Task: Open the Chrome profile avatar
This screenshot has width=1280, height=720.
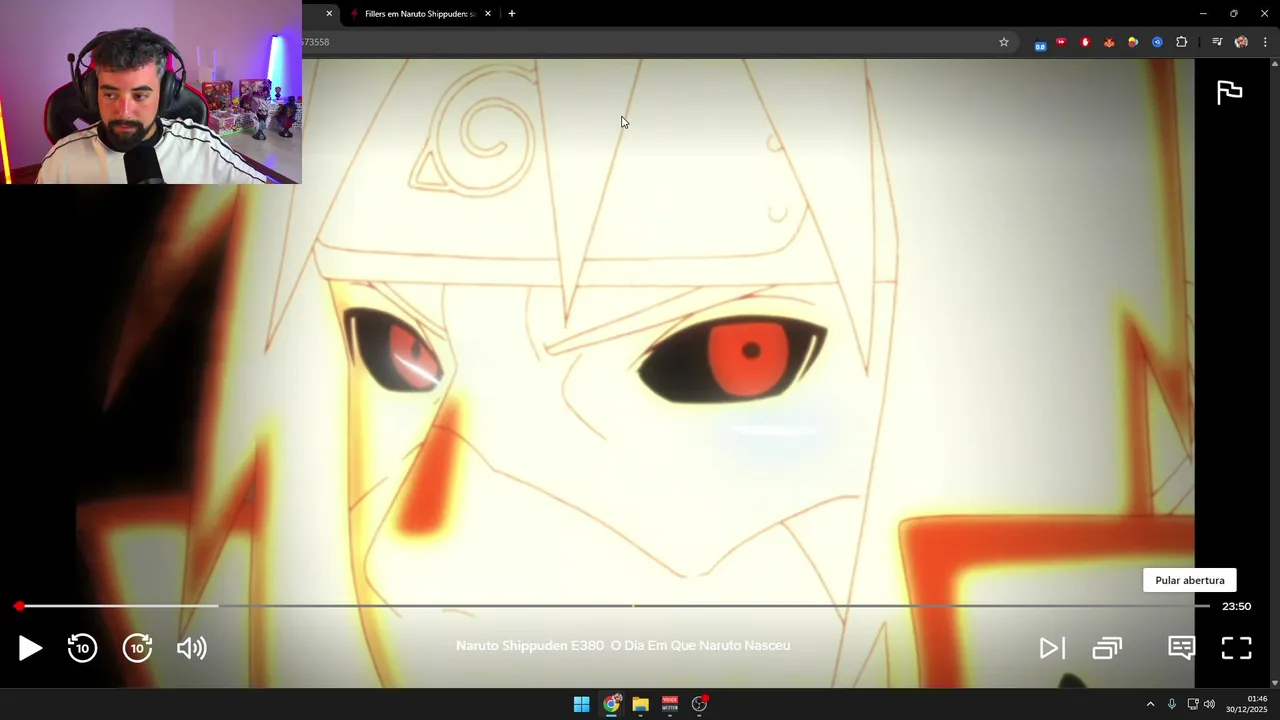Action: (1241, 42)
